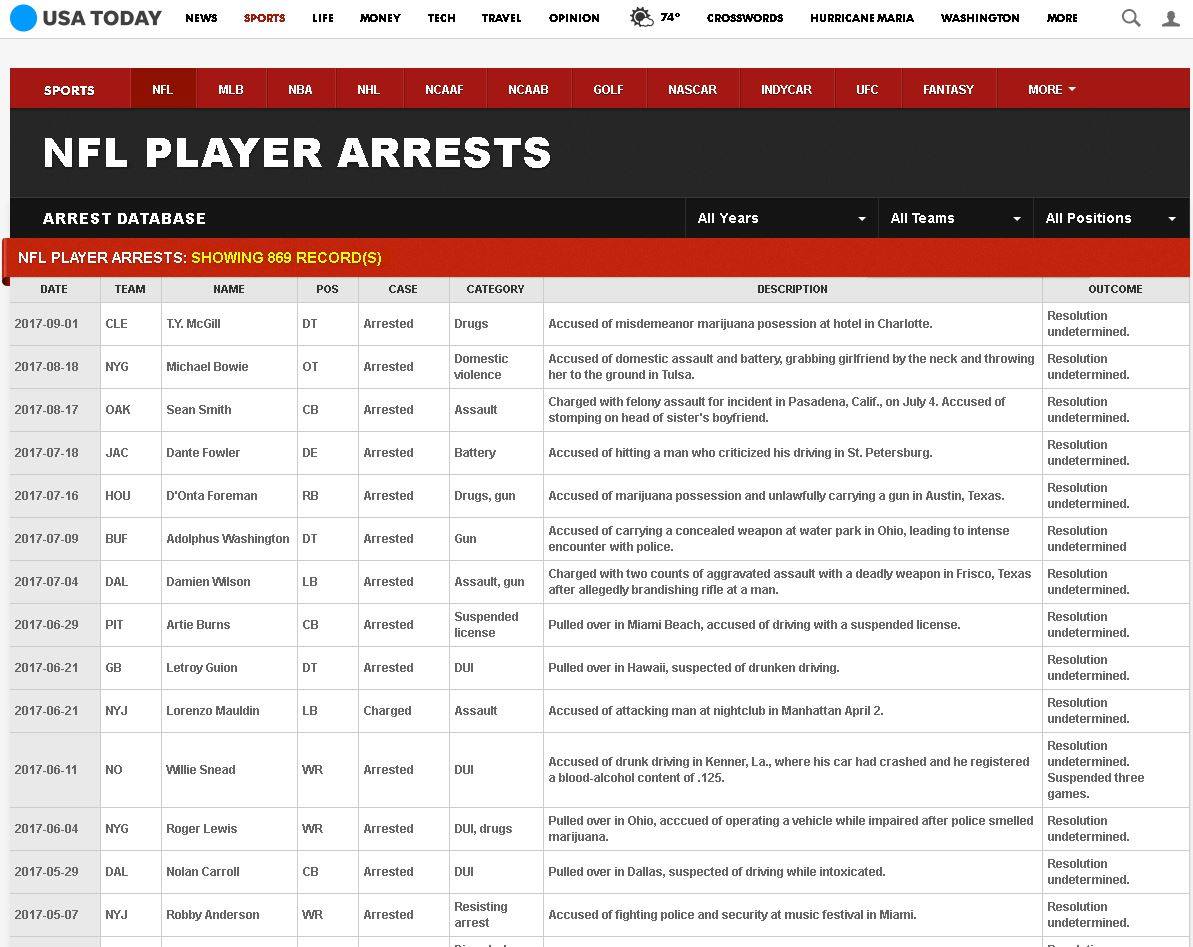Click the name Adolphus Washington
1193x947 pixels.
227,539
